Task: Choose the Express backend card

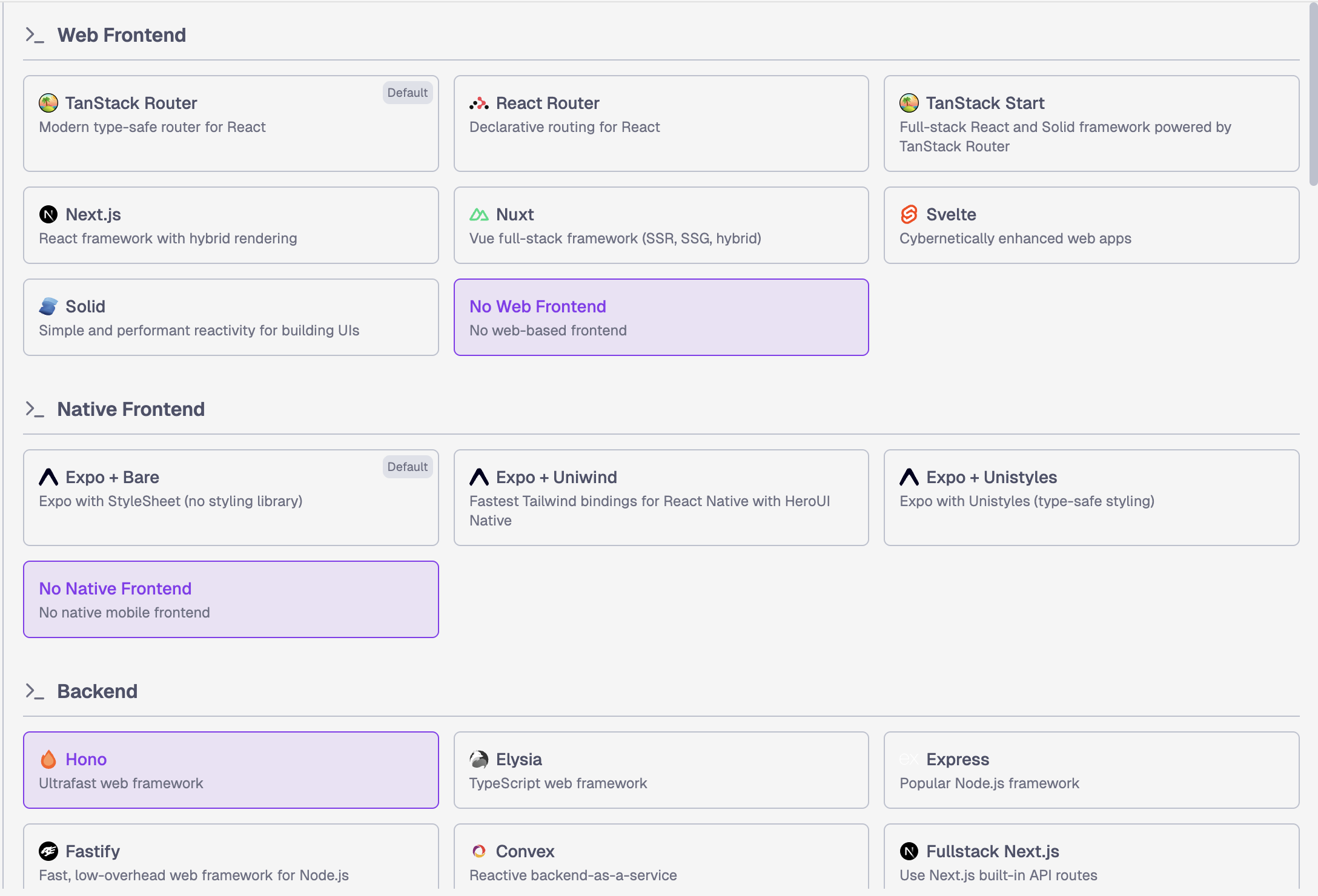Action: (1091, 770)
